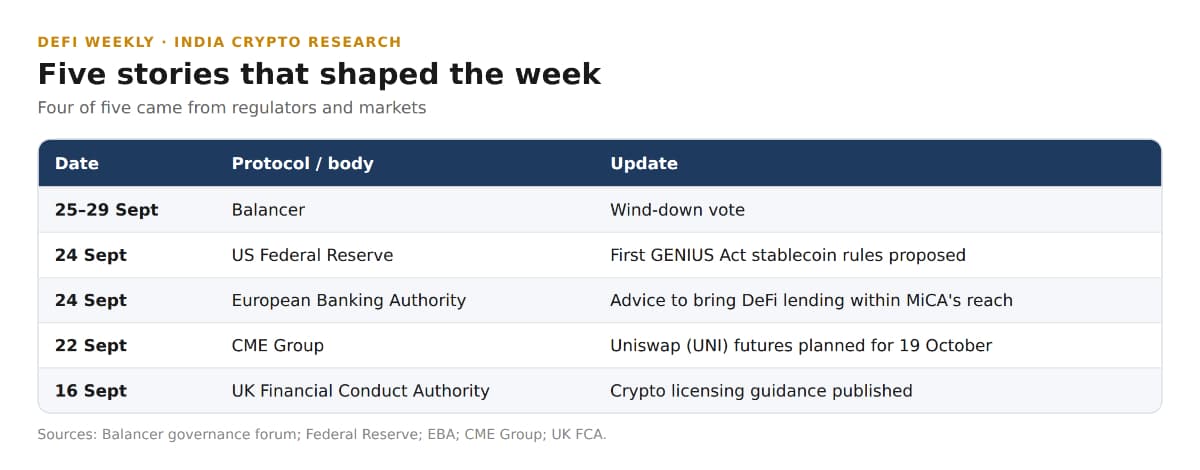
Task: Click the Wind-down vote update text
Action: [677, 210]
